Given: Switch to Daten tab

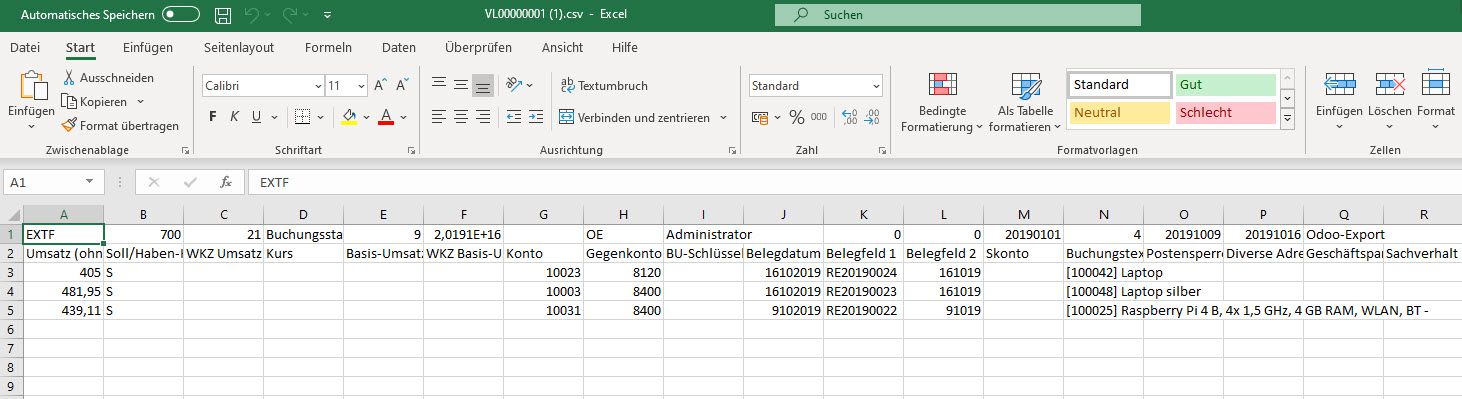Looking at the screenshot, I should click(x=398, y=47).
